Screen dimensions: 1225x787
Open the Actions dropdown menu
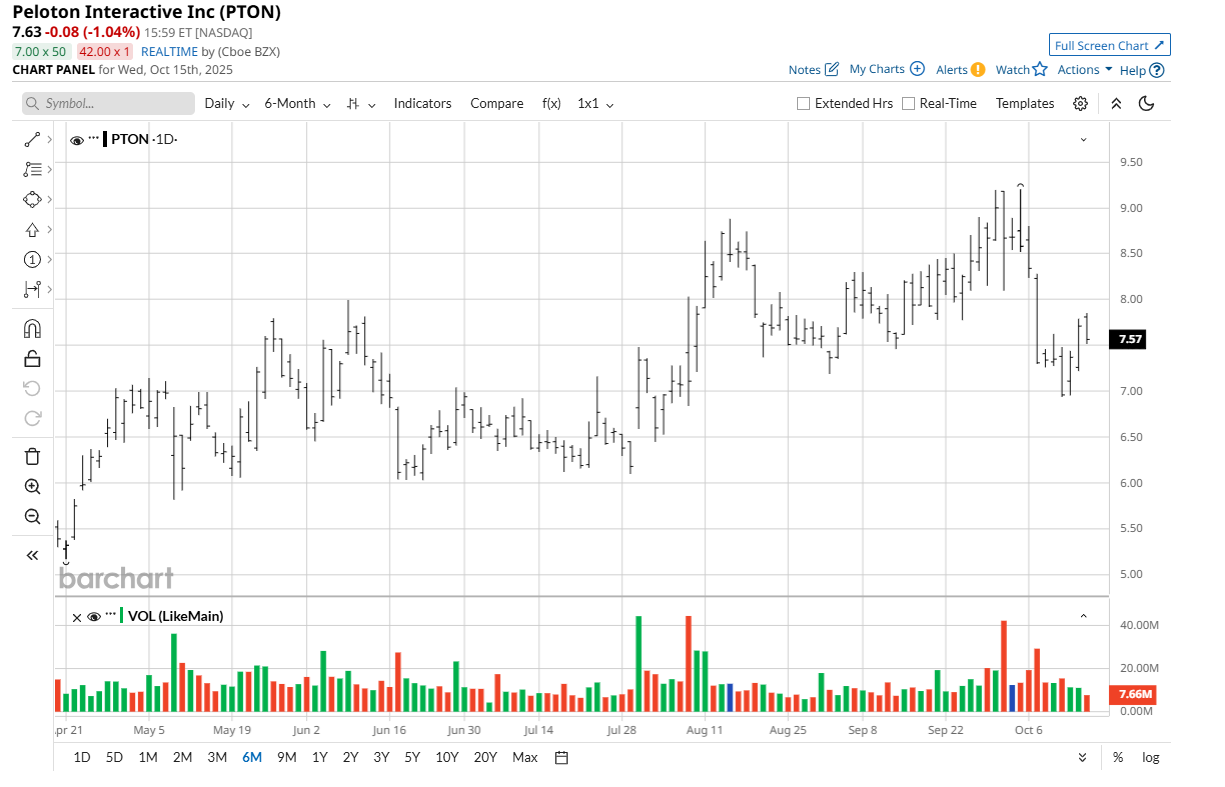[x=1085, y=69]
